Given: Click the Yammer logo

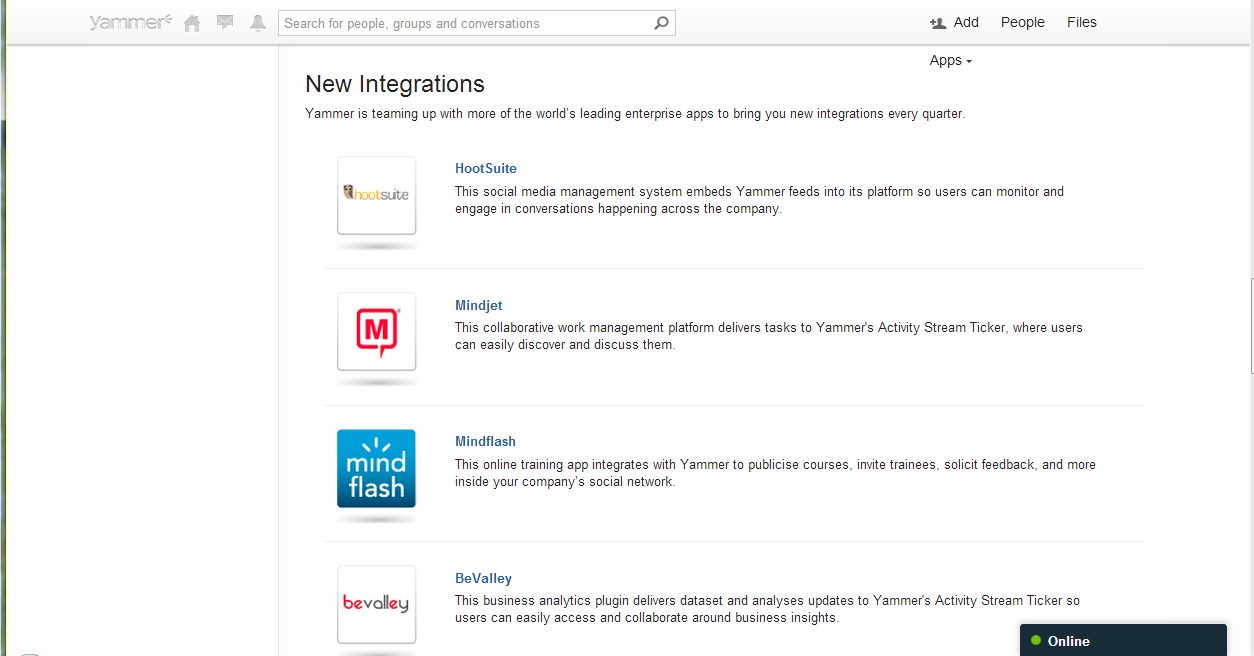Looking at the screenshot, I should click(131, 22).
